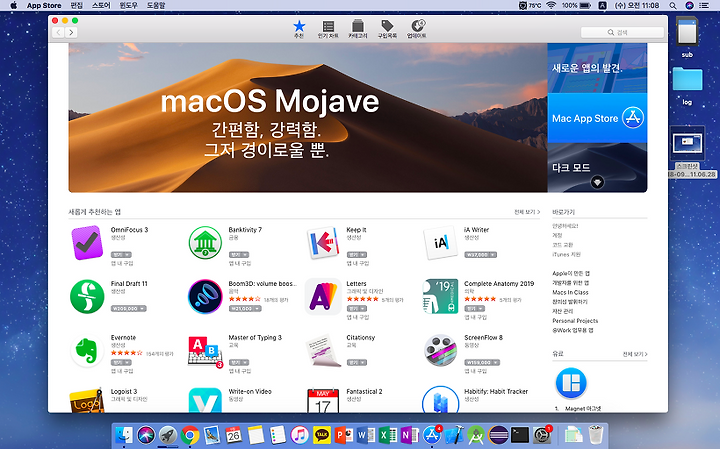Open the 새로운 앱의 발견 banner tile

(597, 68)
